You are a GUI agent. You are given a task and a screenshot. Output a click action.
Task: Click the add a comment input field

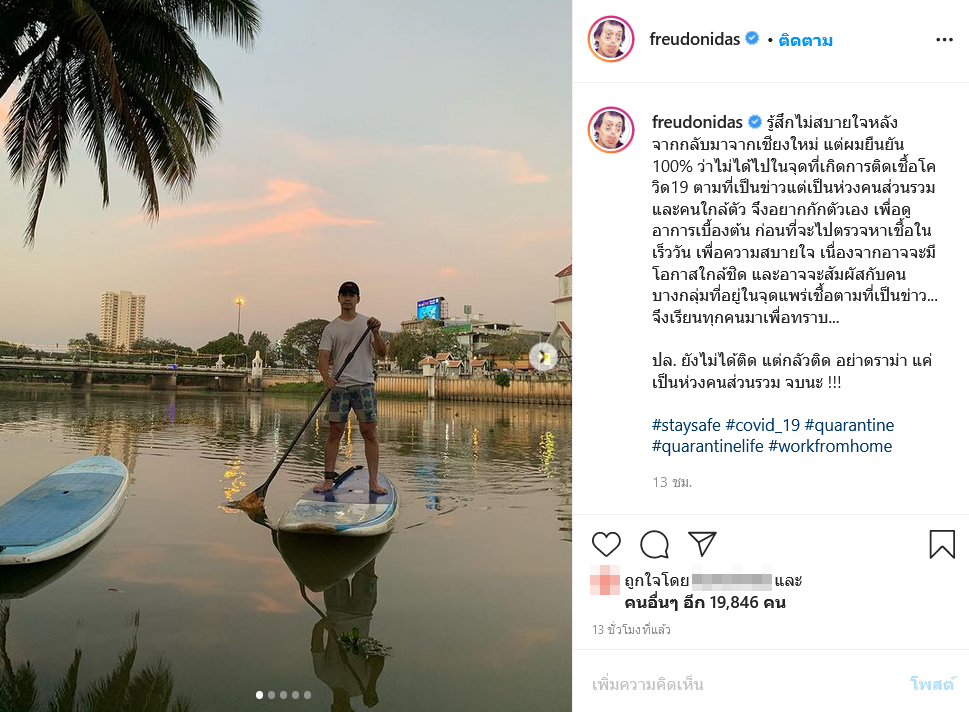[740, 684]
